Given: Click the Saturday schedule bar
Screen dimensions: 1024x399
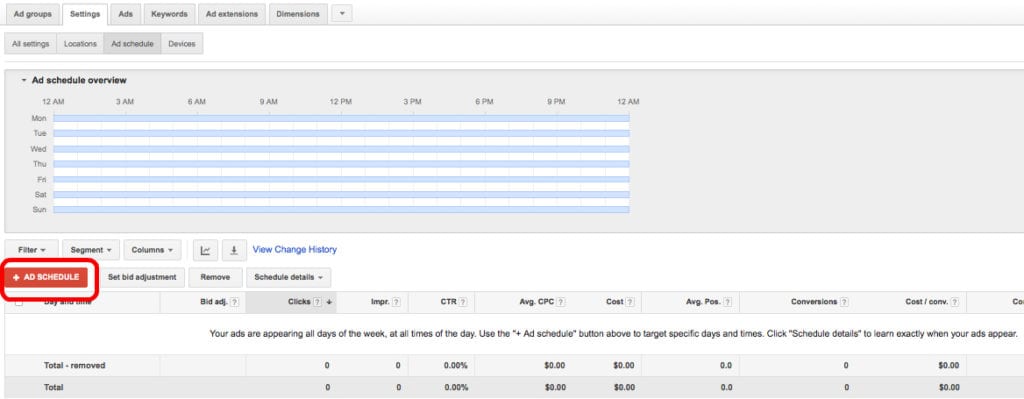Looking at the screenshot, I should click(342, 195).
